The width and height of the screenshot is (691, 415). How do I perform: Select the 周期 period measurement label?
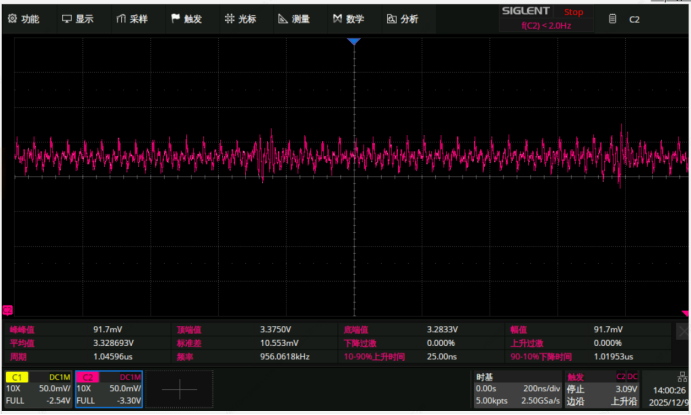point(18,356)
